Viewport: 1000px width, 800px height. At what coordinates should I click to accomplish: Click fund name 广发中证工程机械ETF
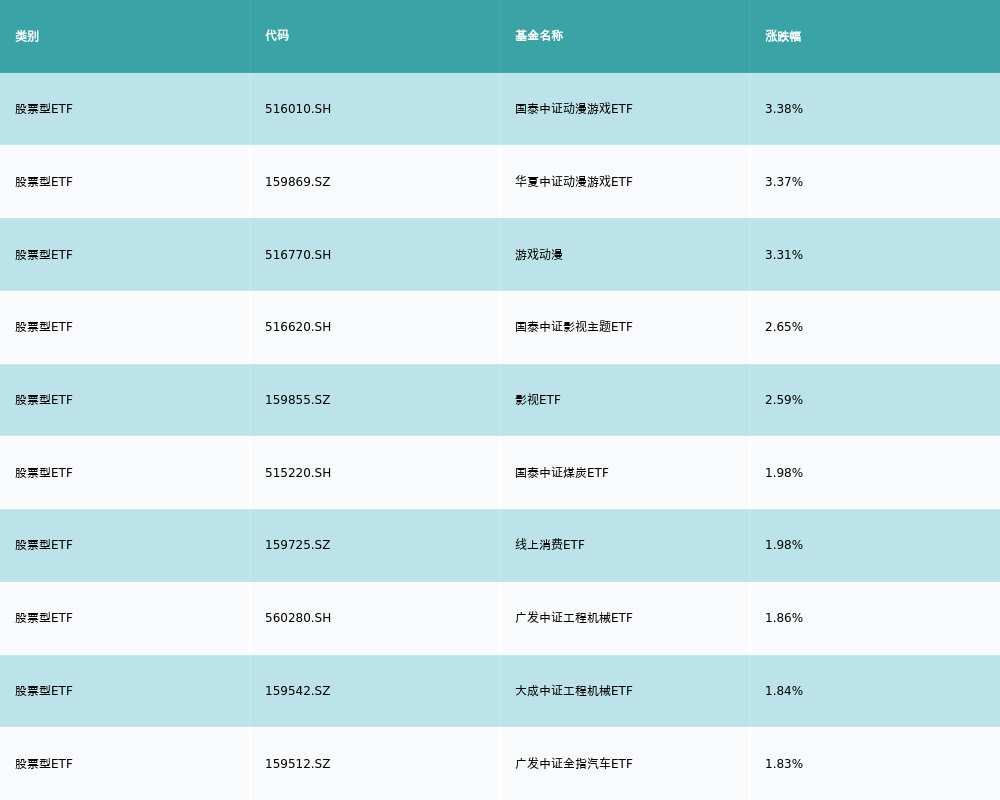tap(574, 618)
